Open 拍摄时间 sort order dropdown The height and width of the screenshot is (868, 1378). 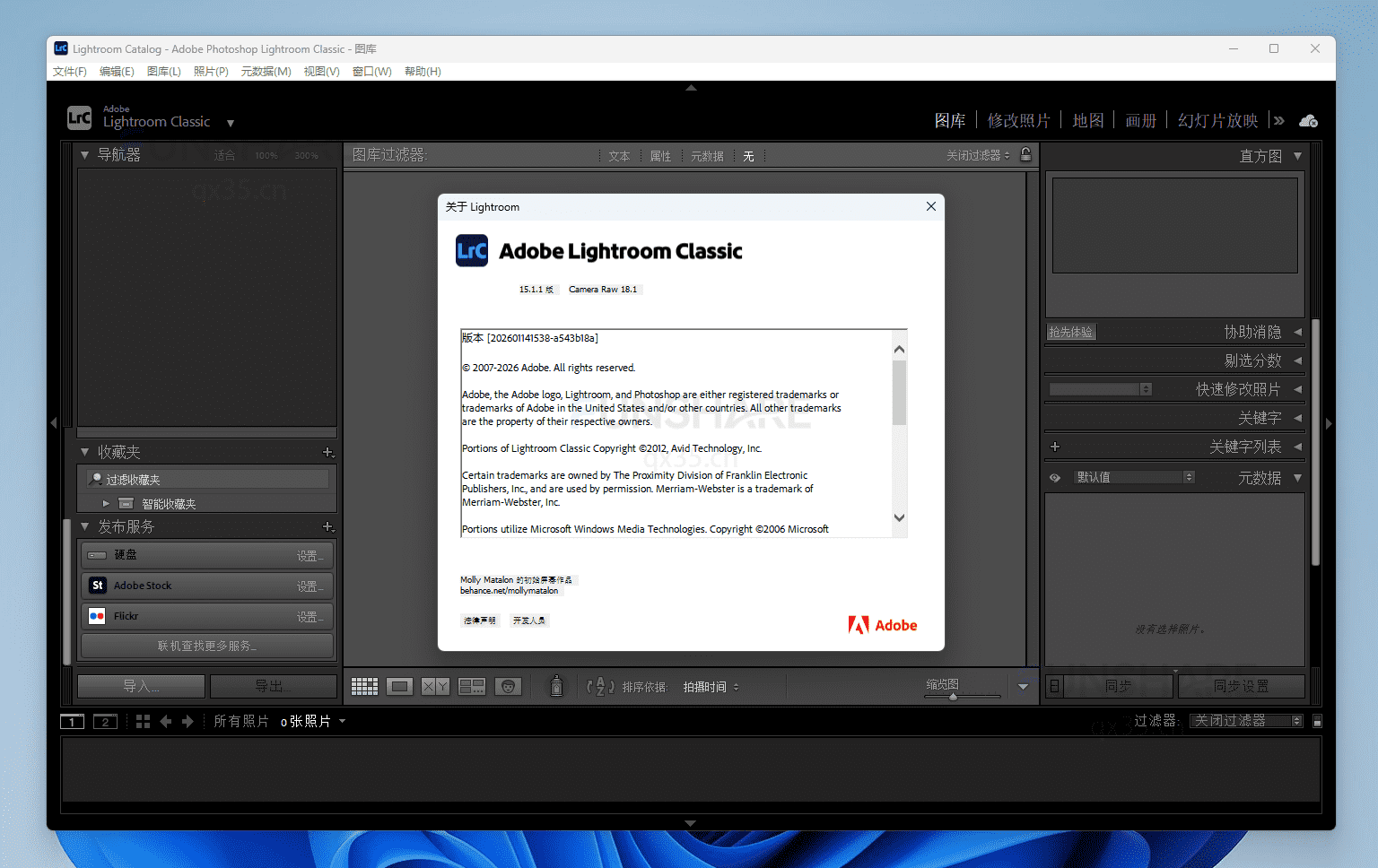711,687
